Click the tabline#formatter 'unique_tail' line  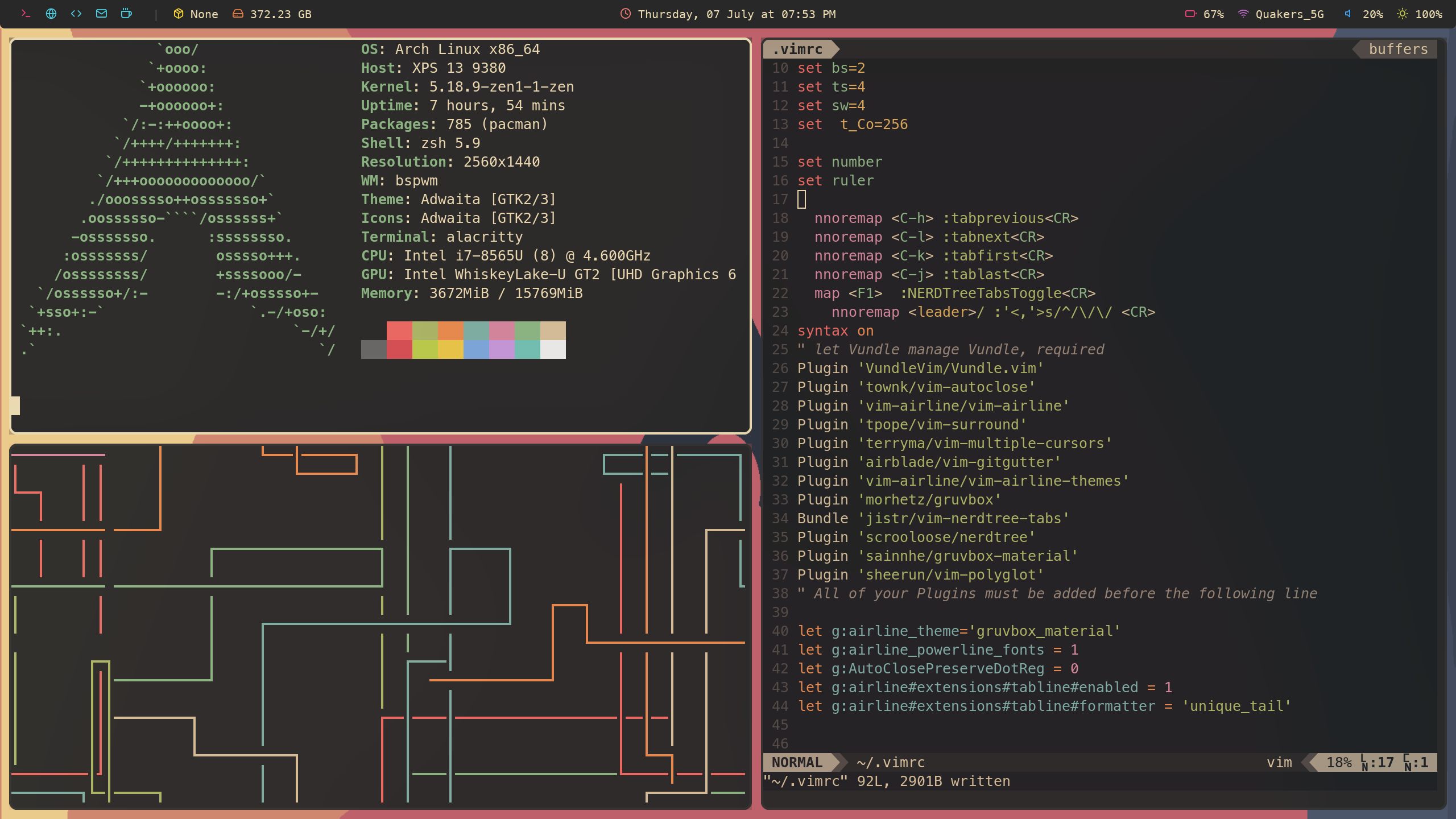click(x=1044, y=706)
